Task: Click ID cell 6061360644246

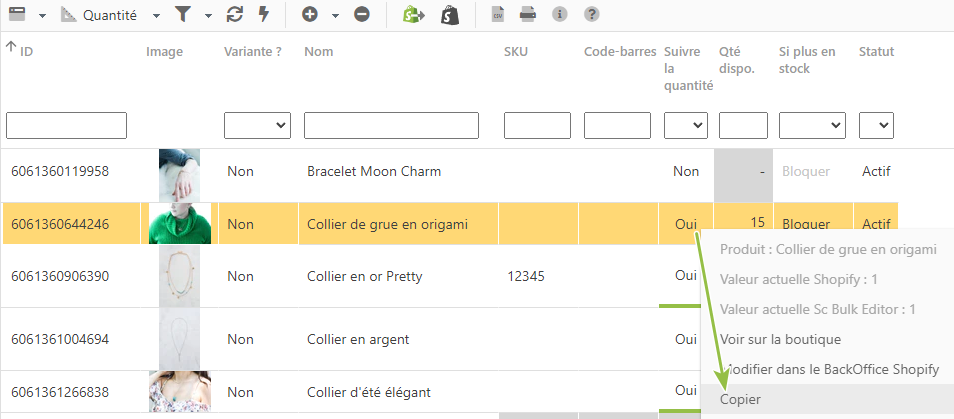Action: [60, 224]
